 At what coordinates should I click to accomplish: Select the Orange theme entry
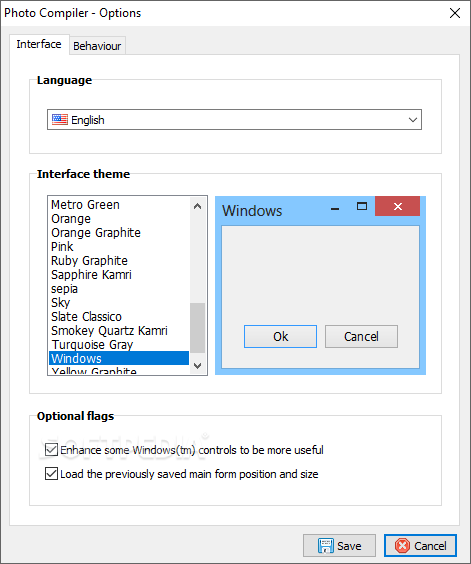[x=119, y=219]
